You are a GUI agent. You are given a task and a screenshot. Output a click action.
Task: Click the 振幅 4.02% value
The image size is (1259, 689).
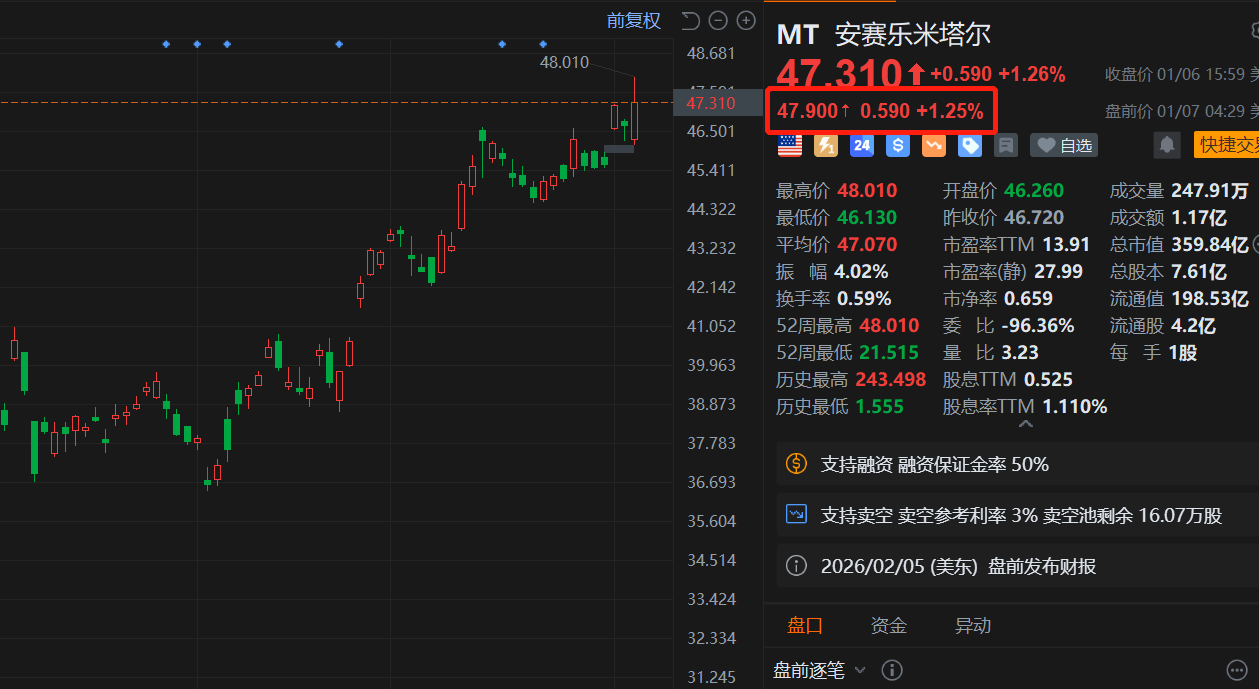861,271
